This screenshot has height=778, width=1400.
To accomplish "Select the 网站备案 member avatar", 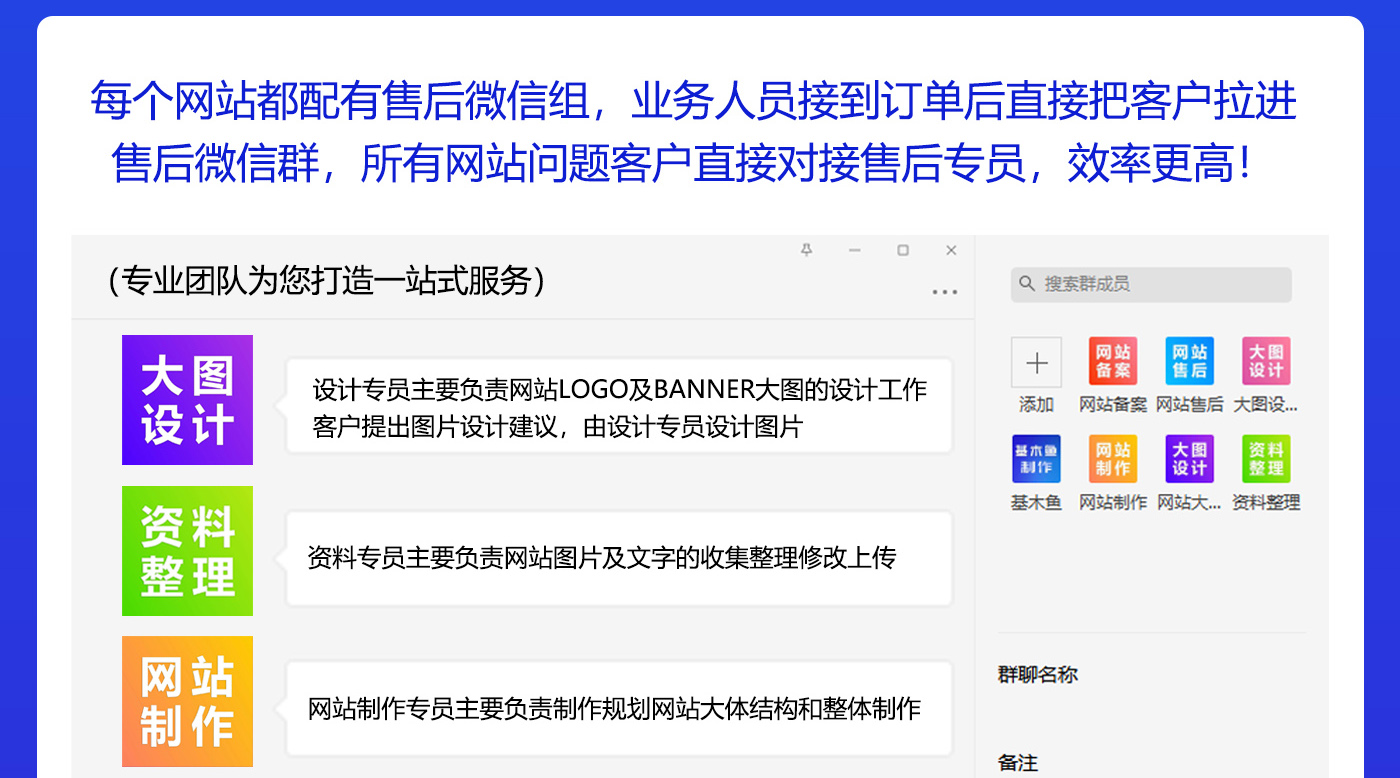I will [1112, 361].
